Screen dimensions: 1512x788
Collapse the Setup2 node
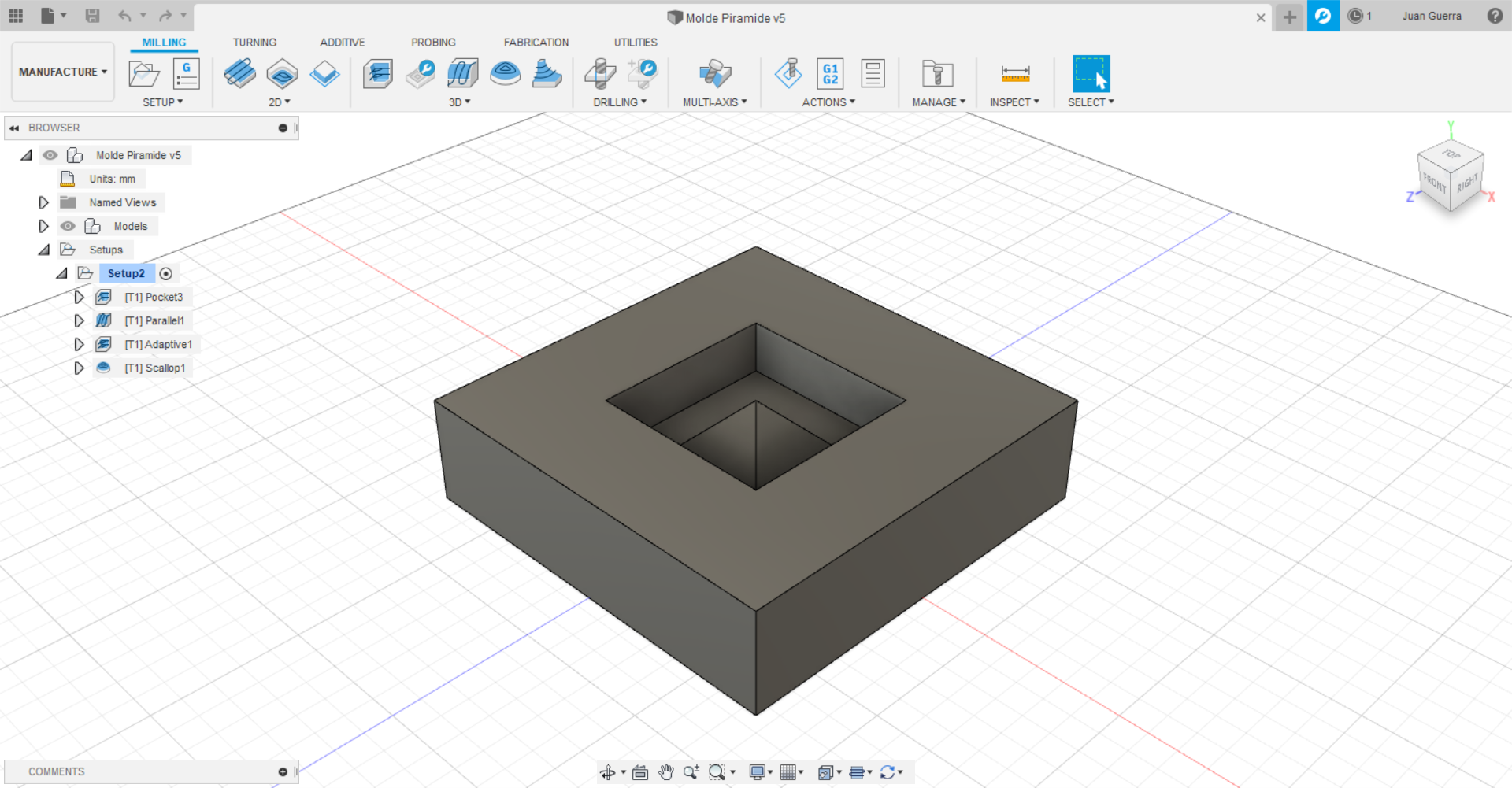61,274
